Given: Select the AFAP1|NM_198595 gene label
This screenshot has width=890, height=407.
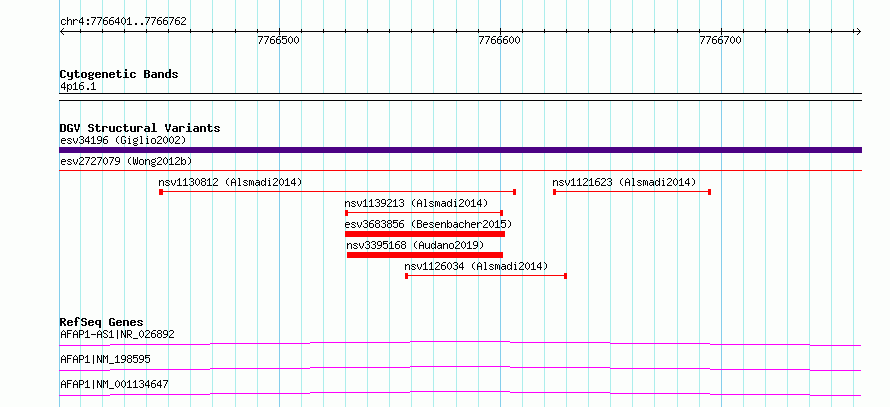Looking at the screenshot, I should [105, 359].
